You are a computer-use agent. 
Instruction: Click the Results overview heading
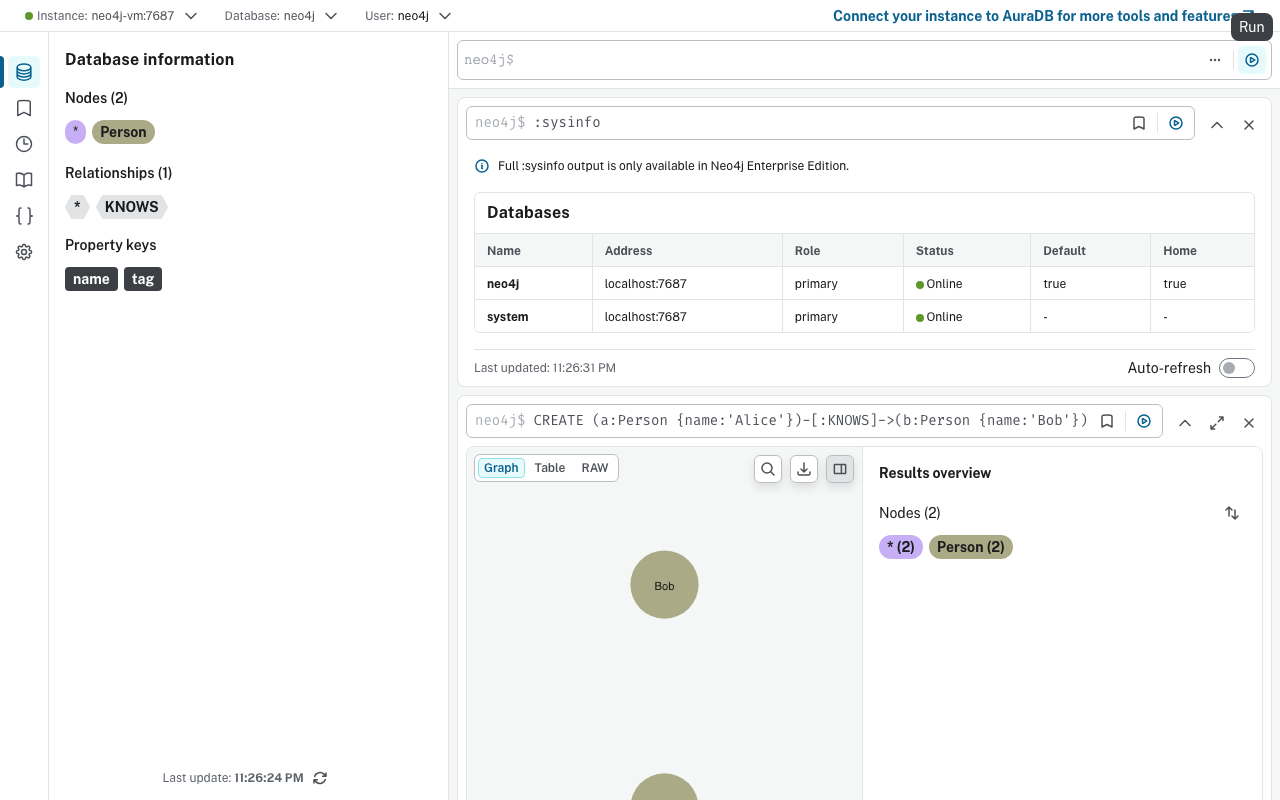[x=935, y=473]
